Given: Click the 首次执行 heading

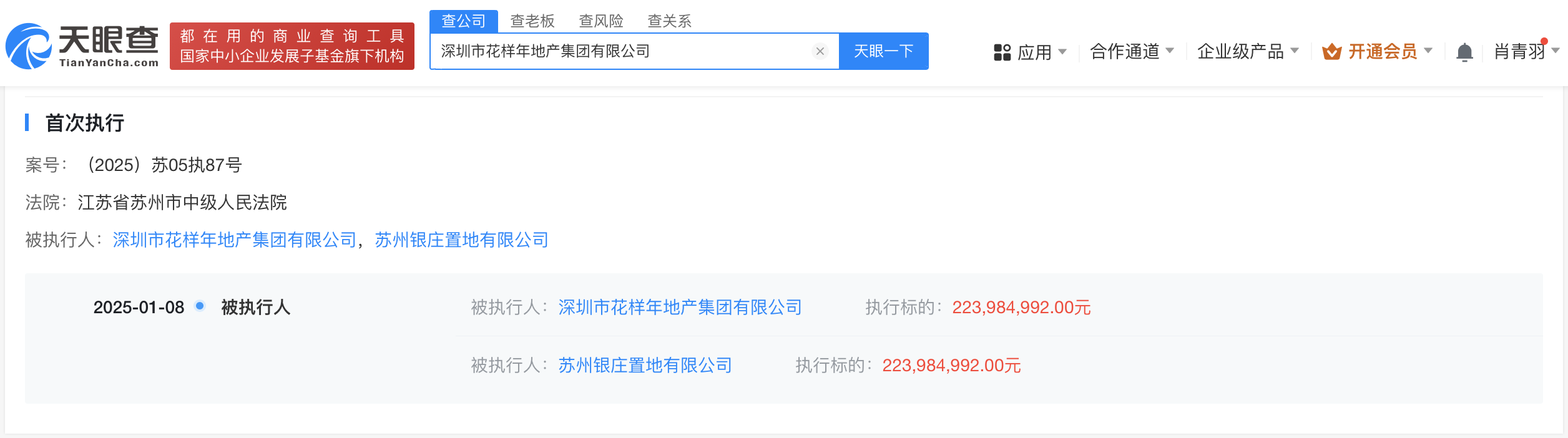Looking at the screenshot, I should tap(85, 123).
